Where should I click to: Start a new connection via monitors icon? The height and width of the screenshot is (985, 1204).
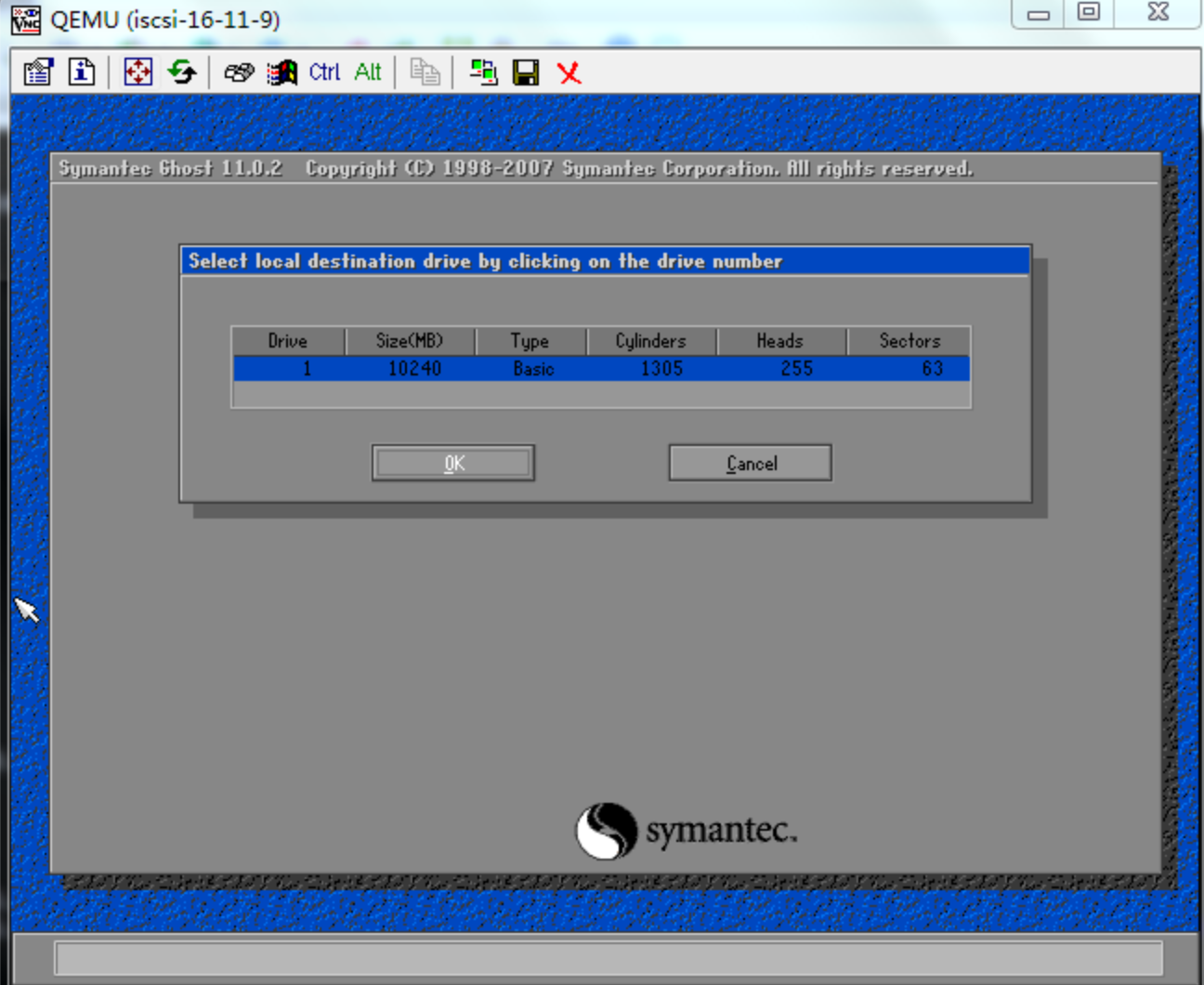[x=483, y=72]
